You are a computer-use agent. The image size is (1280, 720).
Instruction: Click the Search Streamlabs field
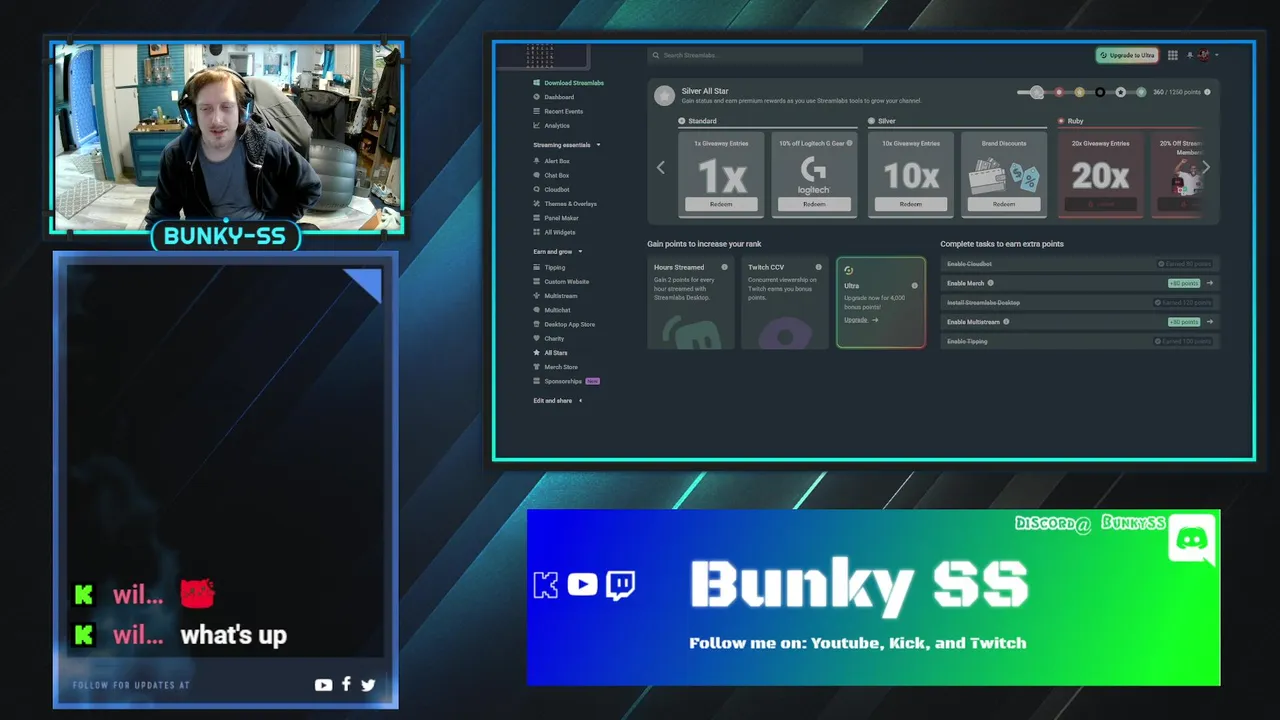point(755,55)
